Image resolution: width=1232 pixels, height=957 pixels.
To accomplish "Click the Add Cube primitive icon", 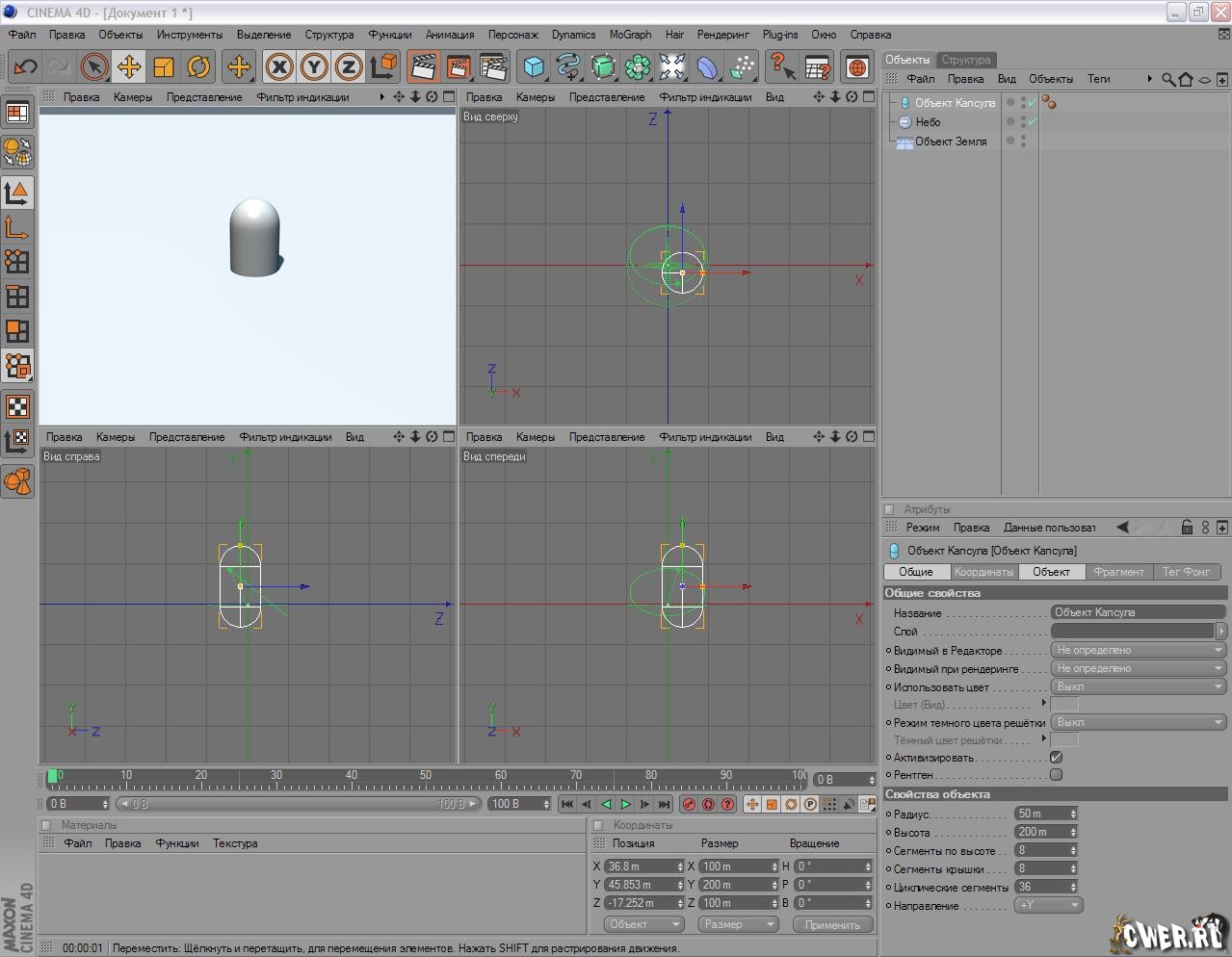I will (x=534, y=66).
